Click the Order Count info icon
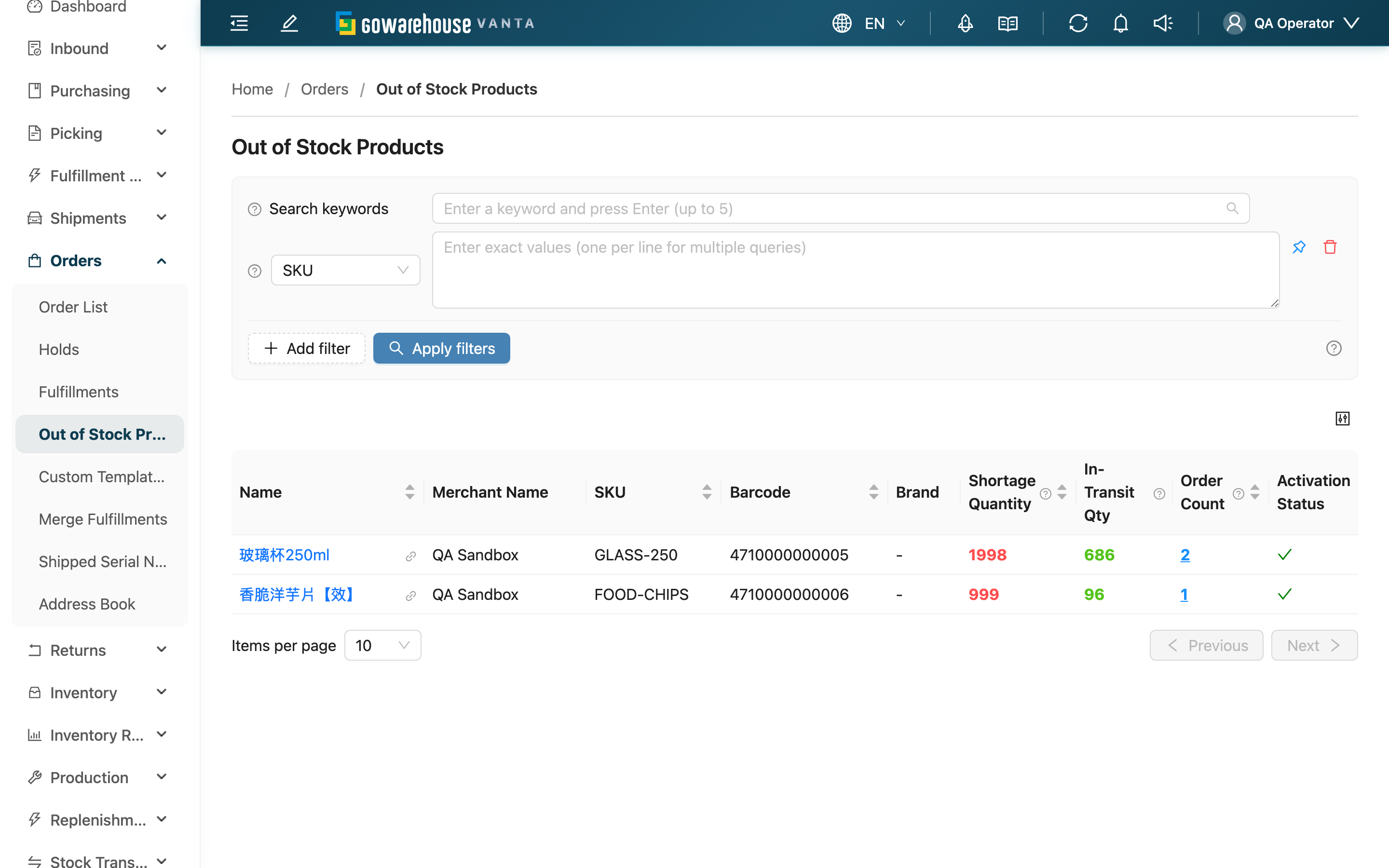This screenshot has width=1389, height=868. point(1239,494)
